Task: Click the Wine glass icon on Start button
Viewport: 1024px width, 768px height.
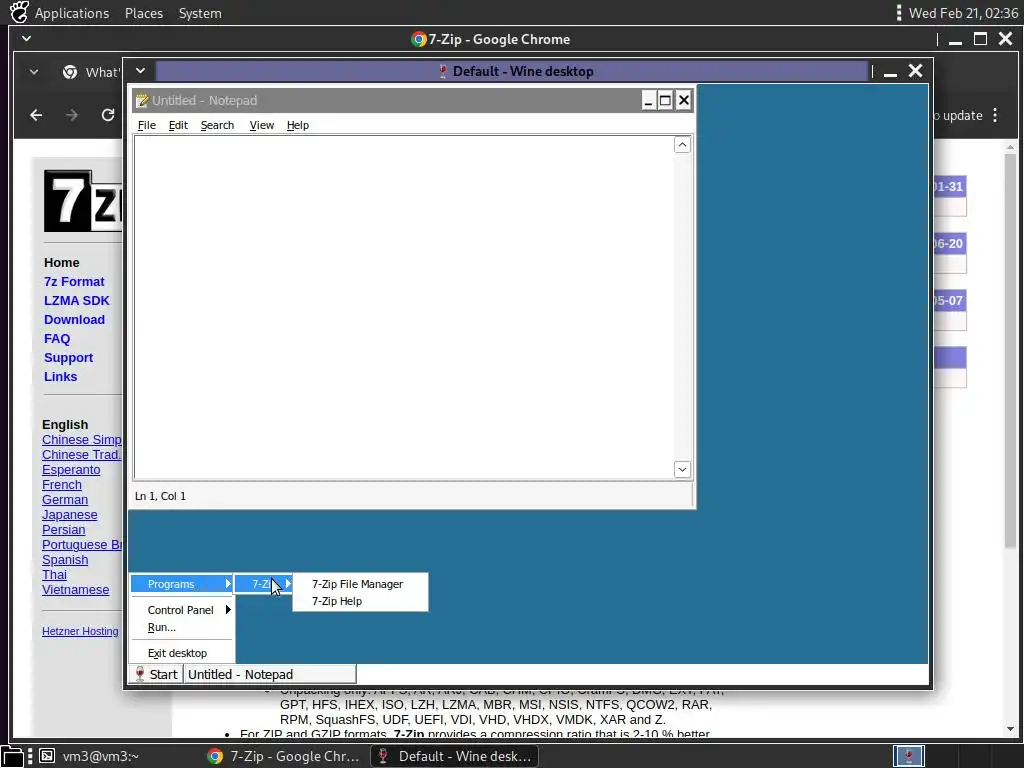Action: (x=139, y=674)
